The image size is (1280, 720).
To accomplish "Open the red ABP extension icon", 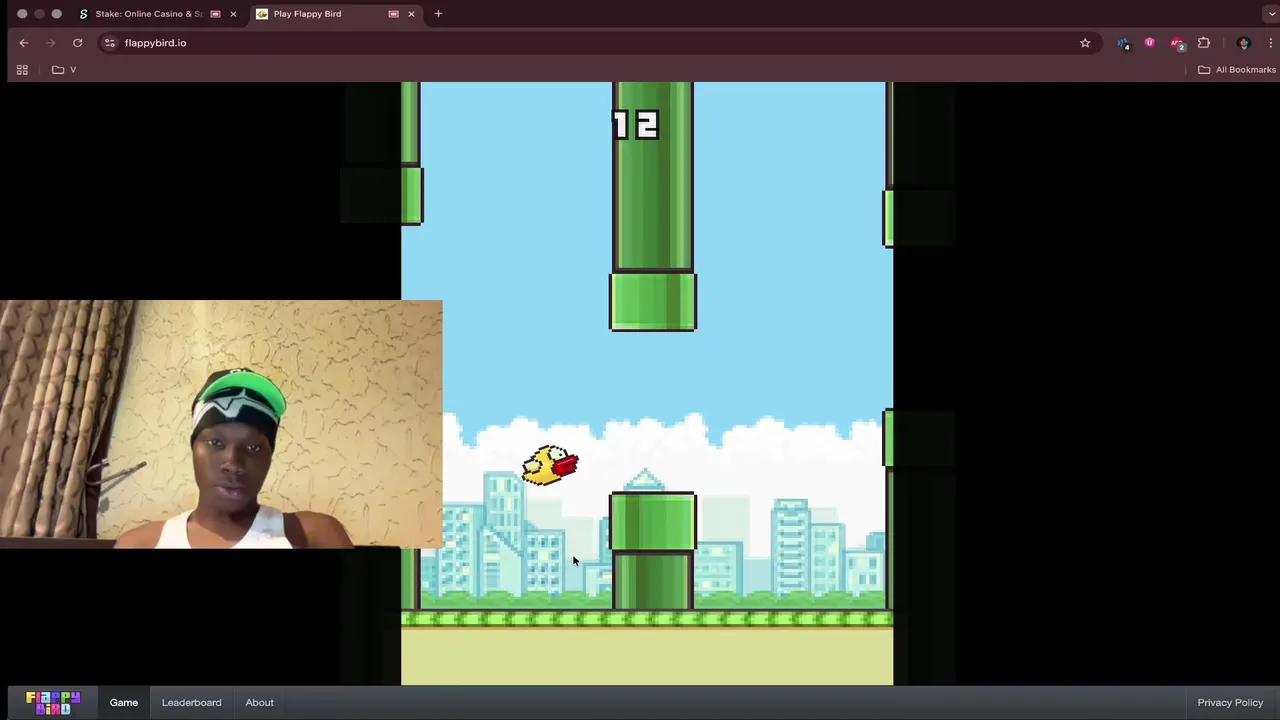I will [1177, 43].
